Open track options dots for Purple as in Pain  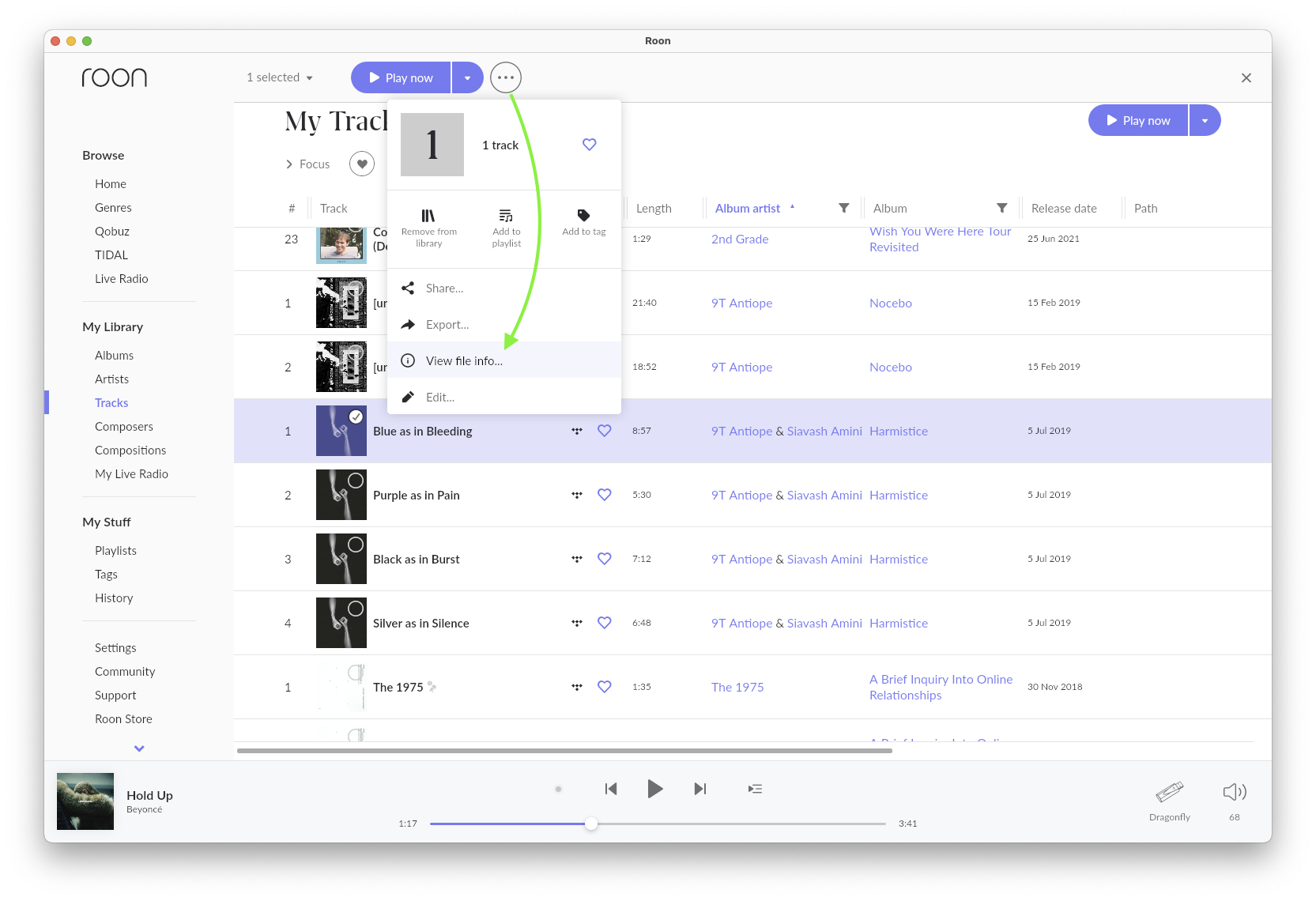tap(577, 495)
